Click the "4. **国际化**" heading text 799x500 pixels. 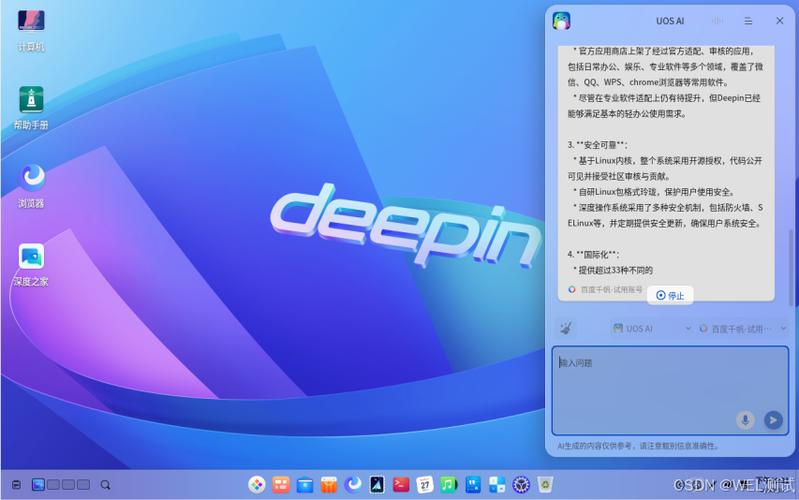(x=594, y=254)
